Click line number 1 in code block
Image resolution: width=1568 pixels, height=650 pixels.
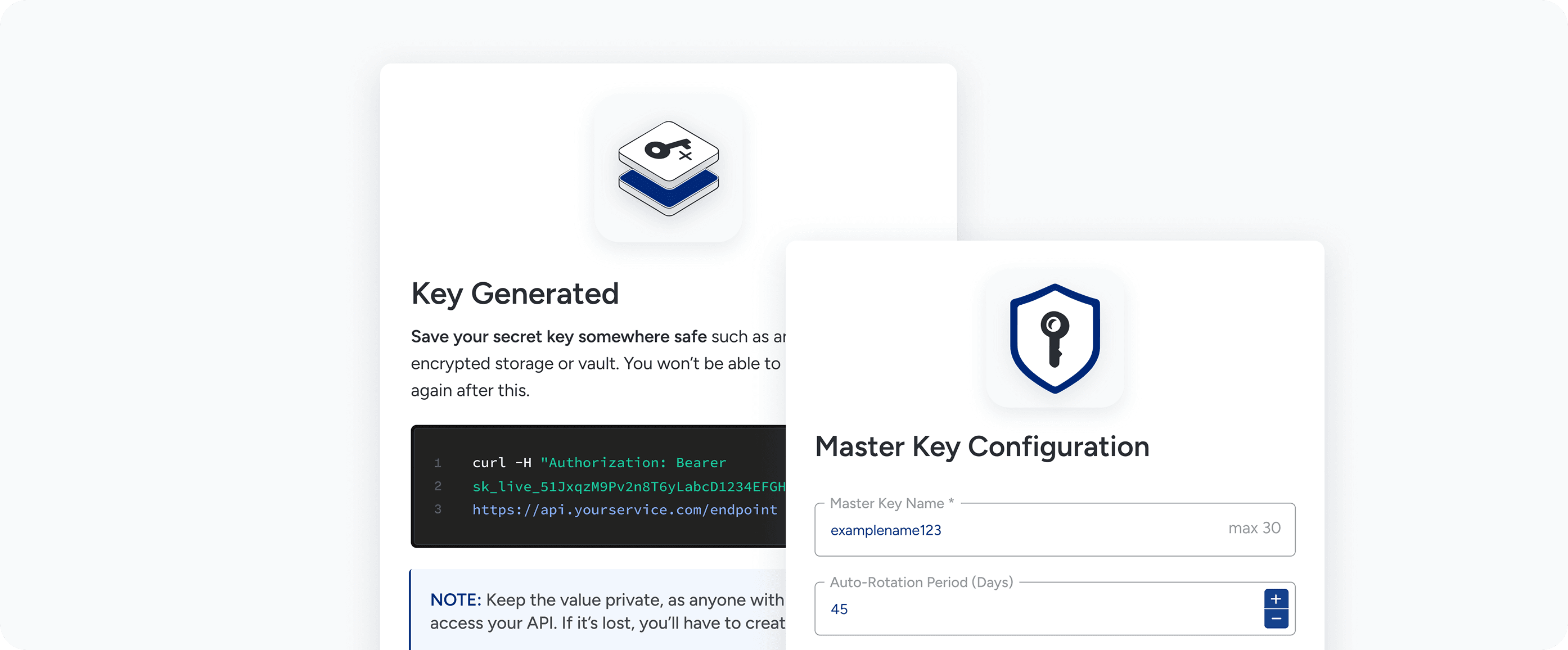(438, 463)
